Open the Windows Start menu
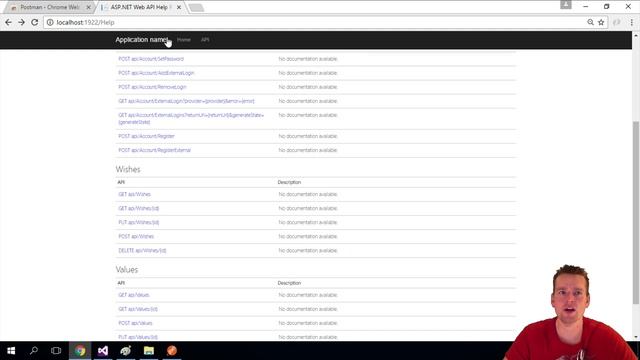 click(11, 351)
